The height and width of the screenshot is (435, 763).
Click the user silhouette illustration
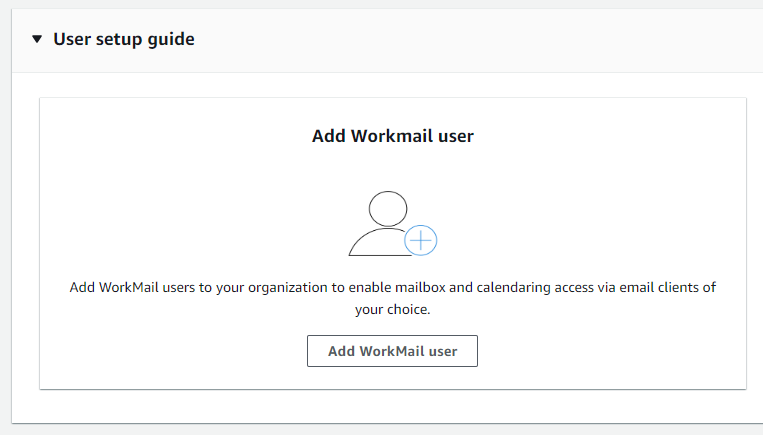387,224
